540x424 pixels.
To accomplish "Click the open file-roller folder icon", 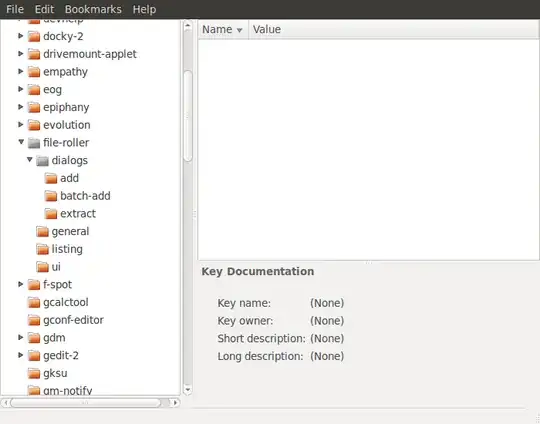I will [x=34, y=143].
